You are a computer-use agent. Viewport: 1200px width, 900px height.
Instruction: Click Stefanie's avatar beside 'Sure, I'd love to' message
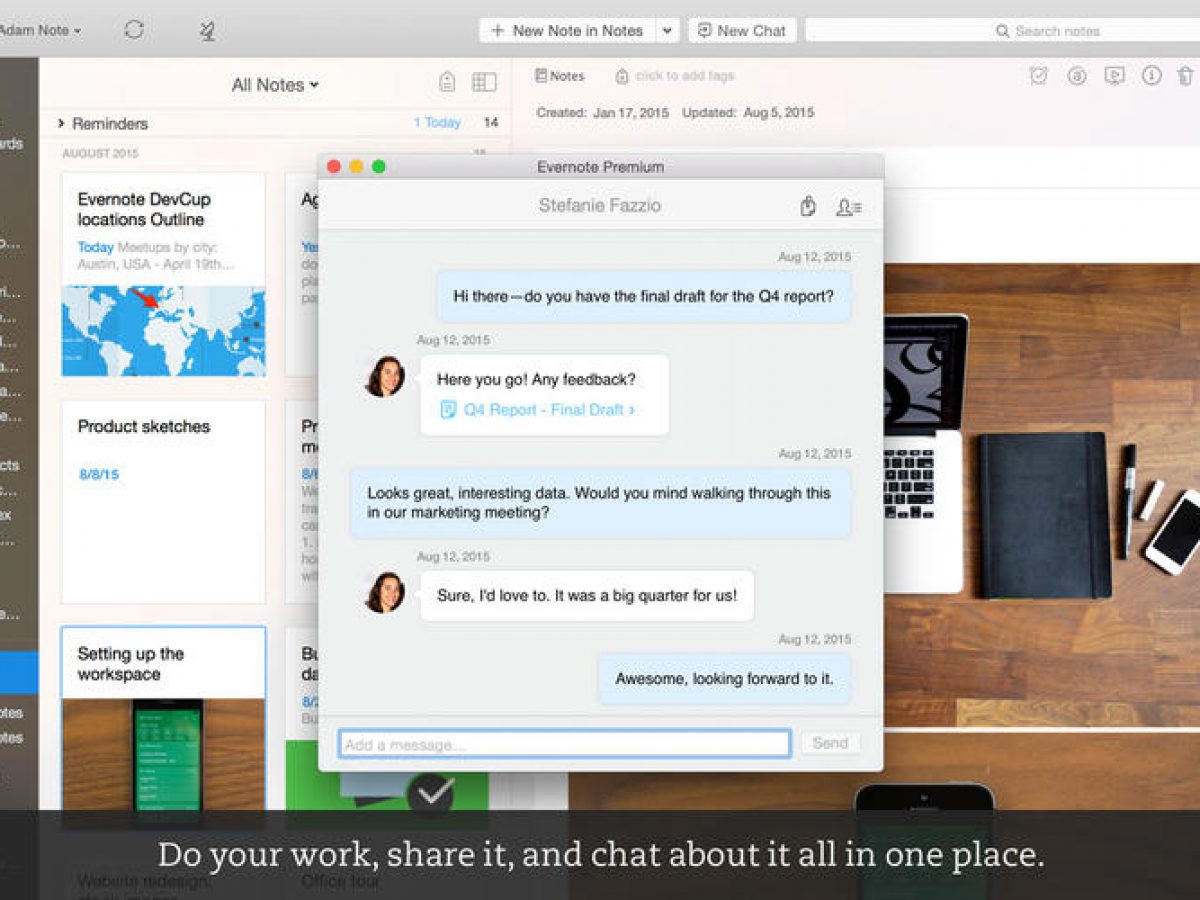click(385, 592)
